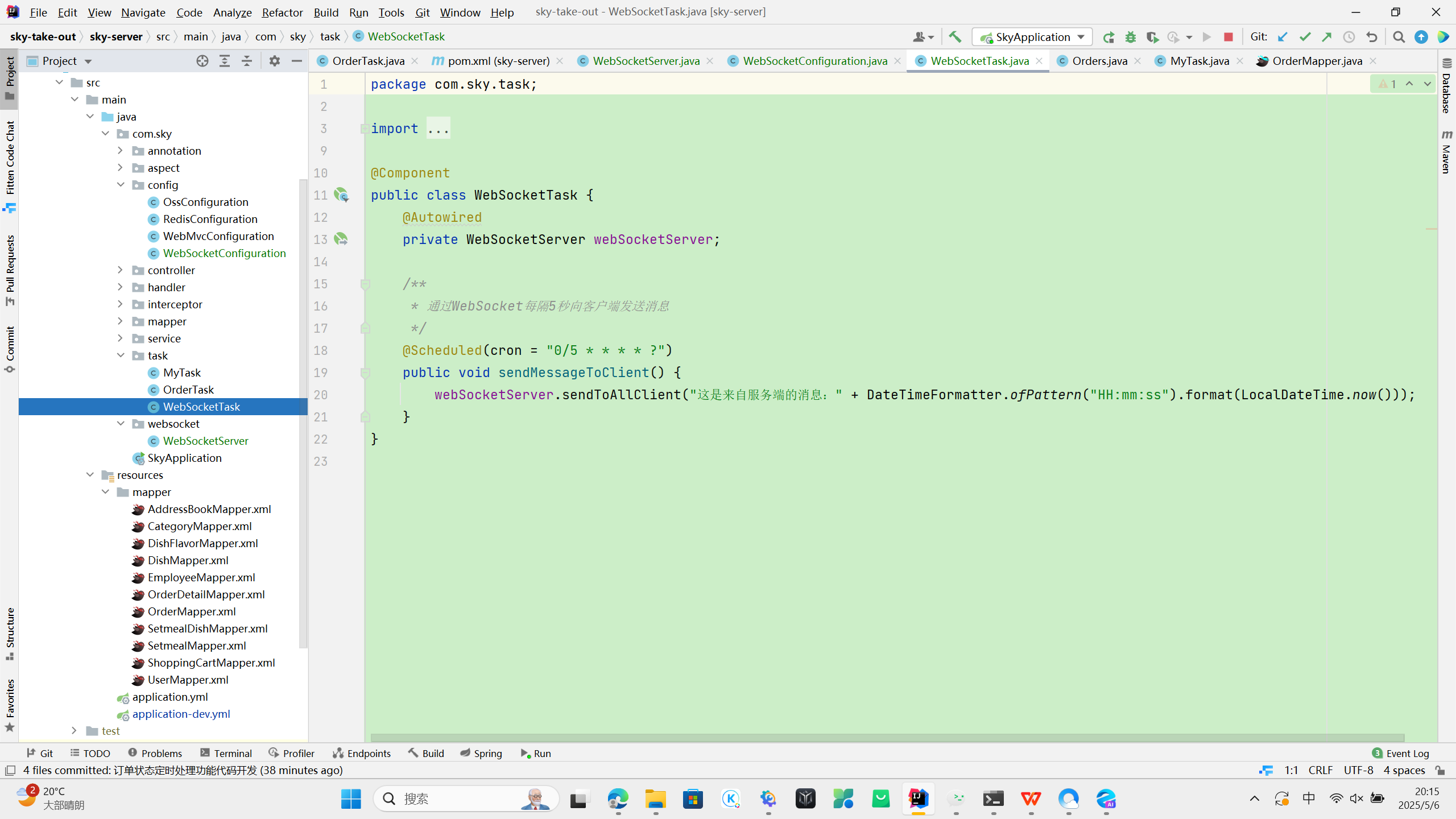Viewport: 1456px width, 819px height.
Task: Click Git update project arrow icon
Action: [1283, 37]
